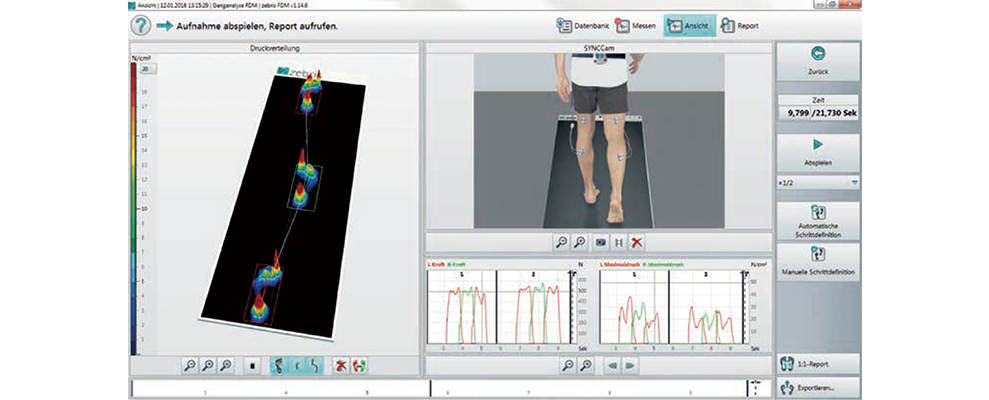Toggle the gait line display button

pos(316,366)
